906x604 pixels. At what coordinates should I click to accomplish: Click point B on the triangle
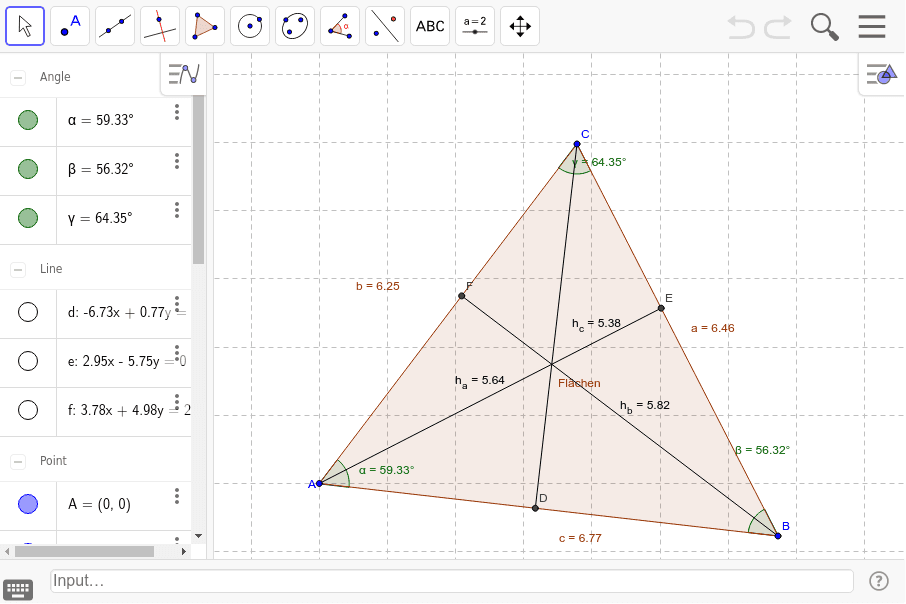[778, 536]
